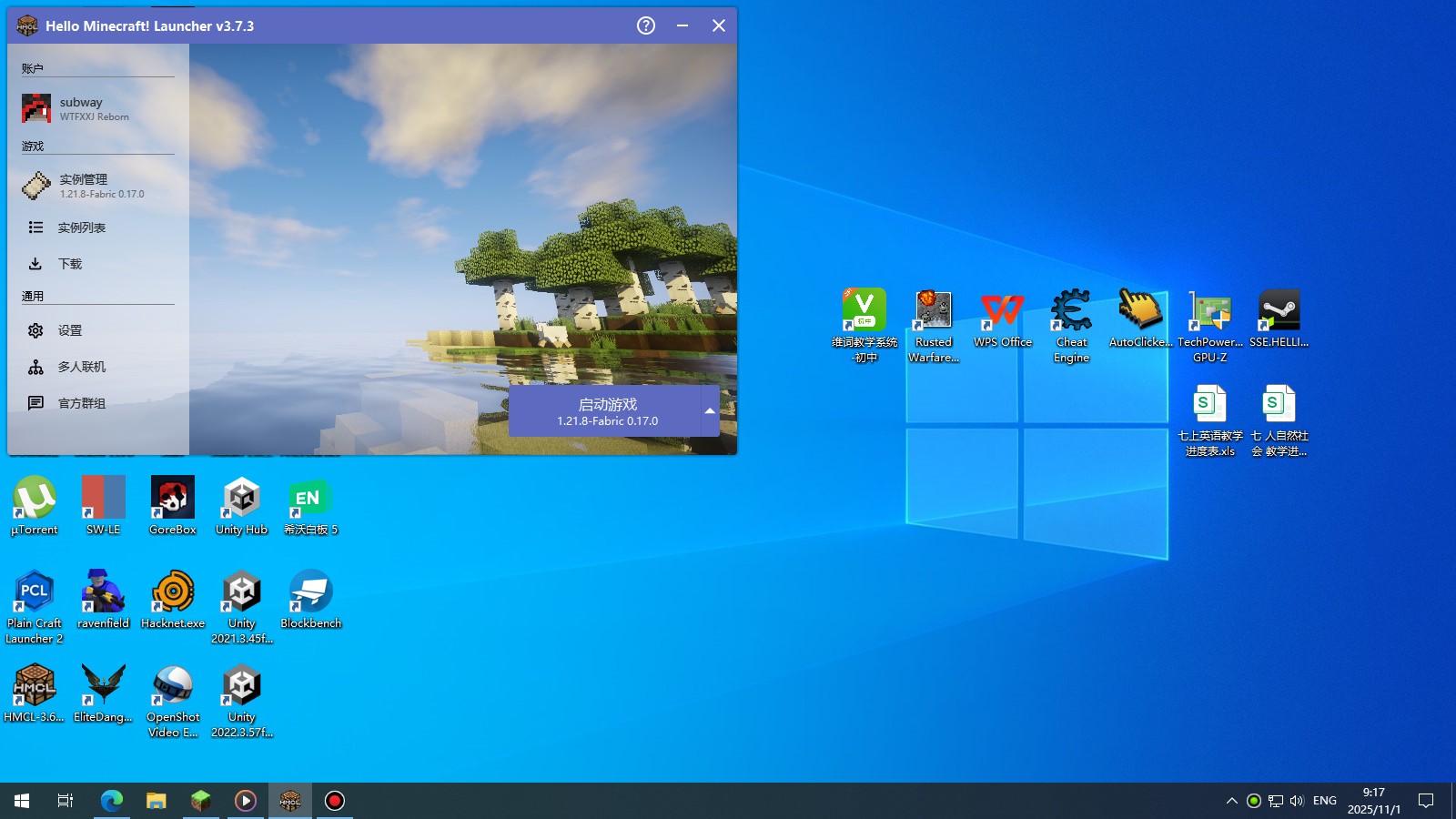The width and height of the screenshot is (1456, 819).
Task: Show hidden system tray icons
Action: pyautogui.click(x=1231, y=801)
